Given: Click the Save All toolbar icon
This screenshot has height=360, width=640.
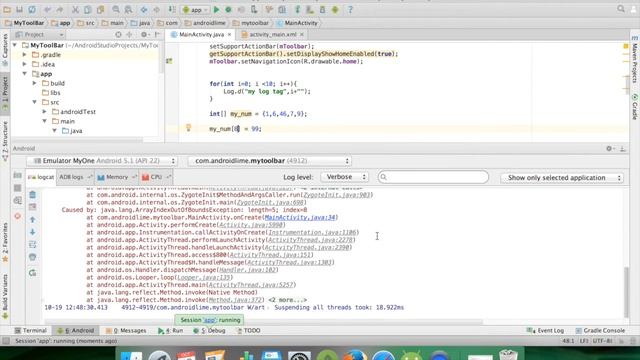Looking at the screenshot, I should [x=19, y=9].
